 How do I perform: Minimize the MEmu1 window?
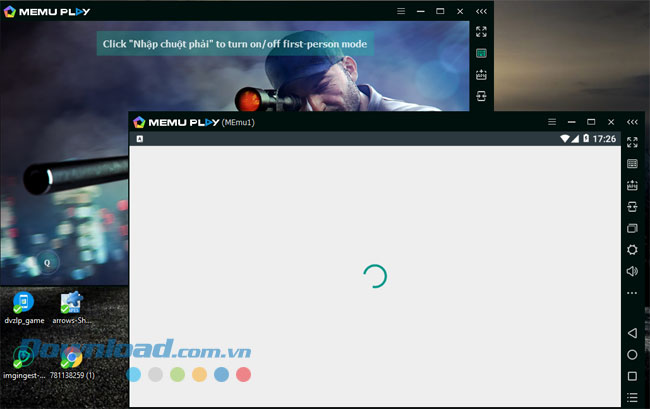572,122
